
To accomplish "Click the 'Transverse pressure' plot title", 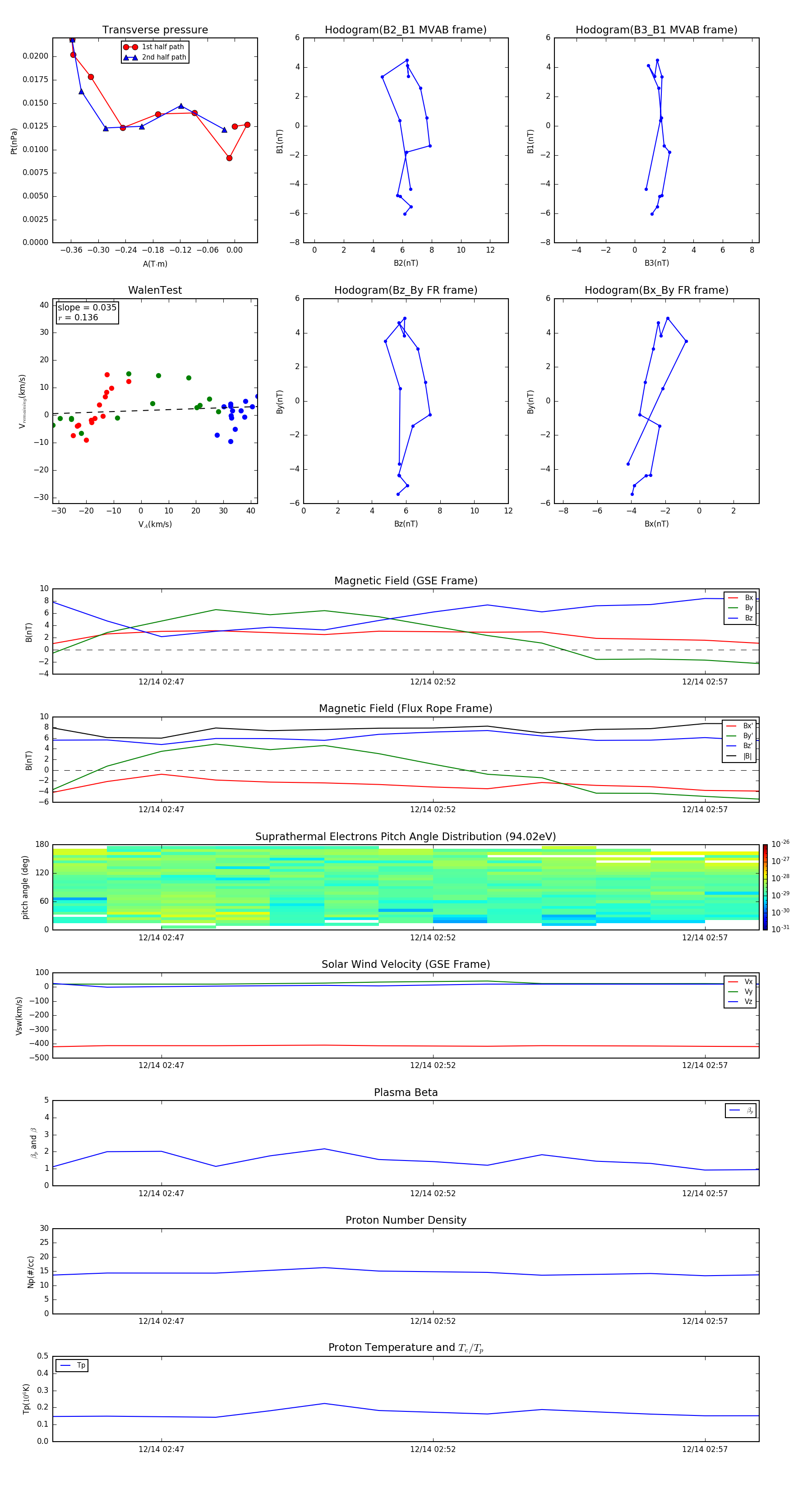I will tap(155, 30).
